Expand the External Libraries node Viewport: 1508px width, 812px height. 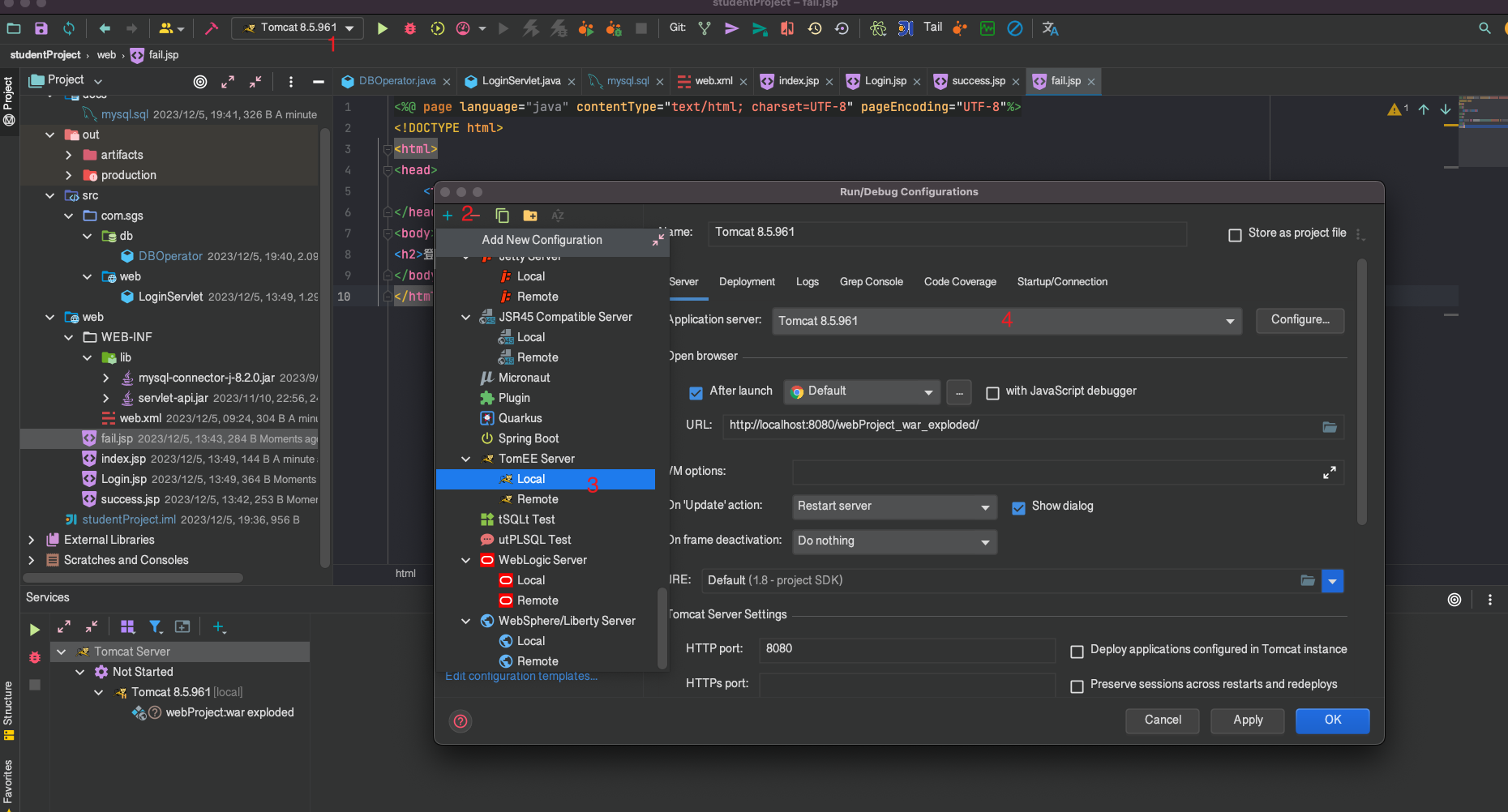(x=31, y=540)
